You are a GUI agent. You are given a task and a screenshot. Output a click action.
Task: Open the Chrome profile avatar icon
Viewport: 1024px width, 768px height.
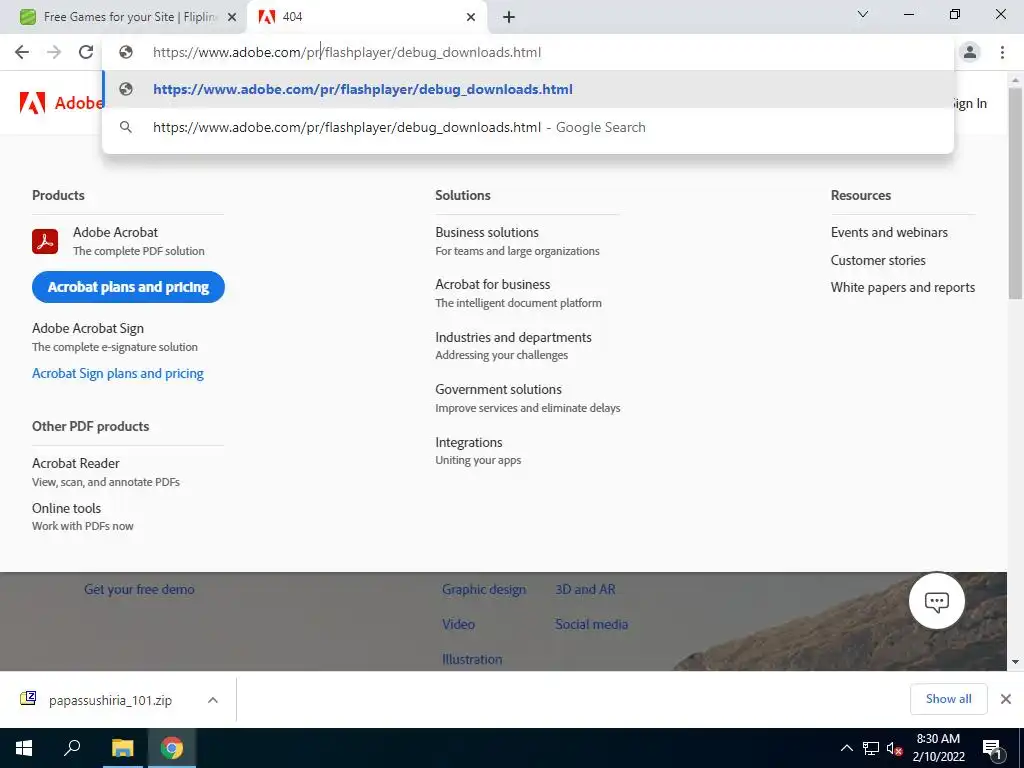pos(970,52)
